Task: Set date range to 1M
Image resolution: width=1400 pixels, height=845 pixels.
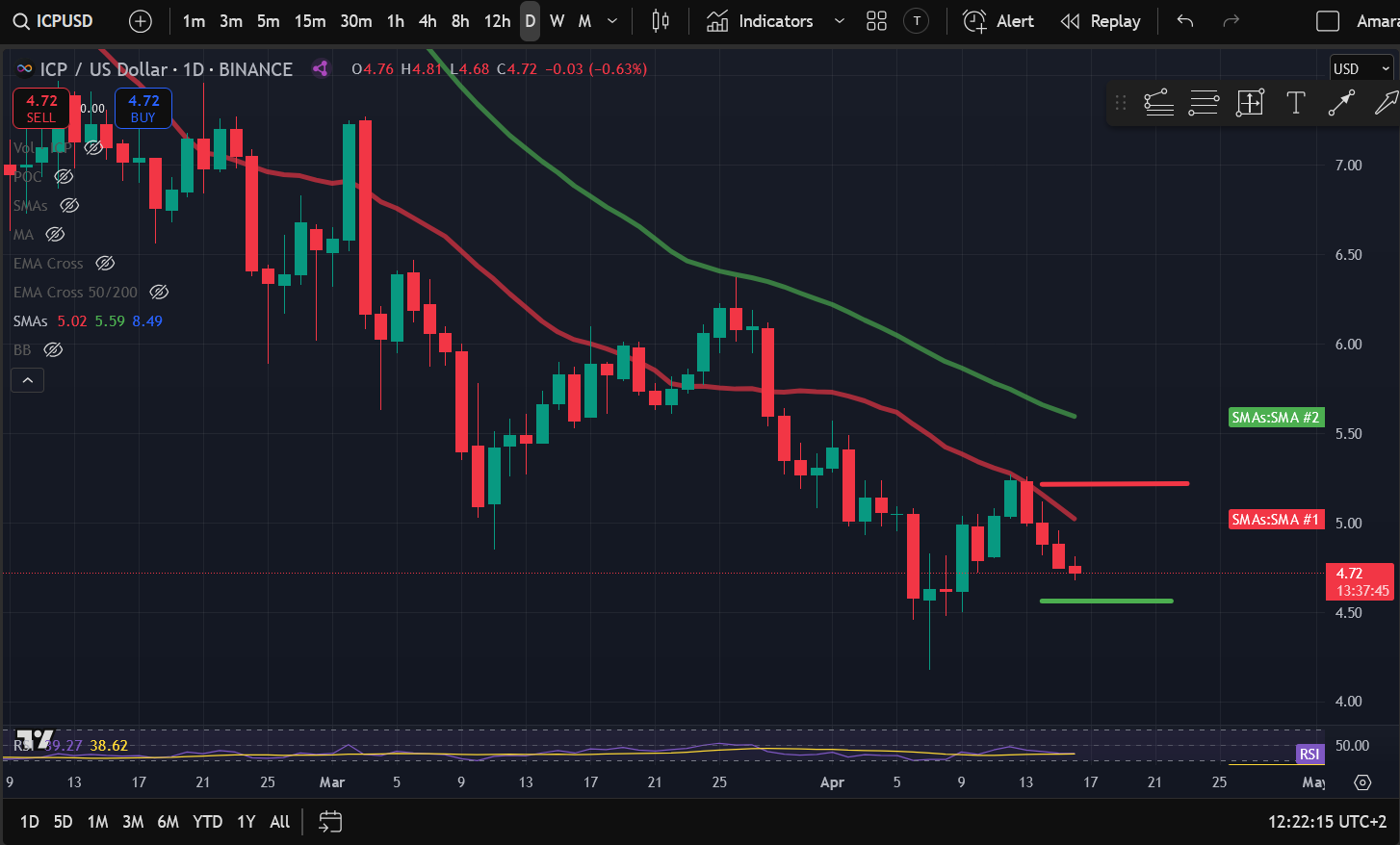Action: (97, 822)
